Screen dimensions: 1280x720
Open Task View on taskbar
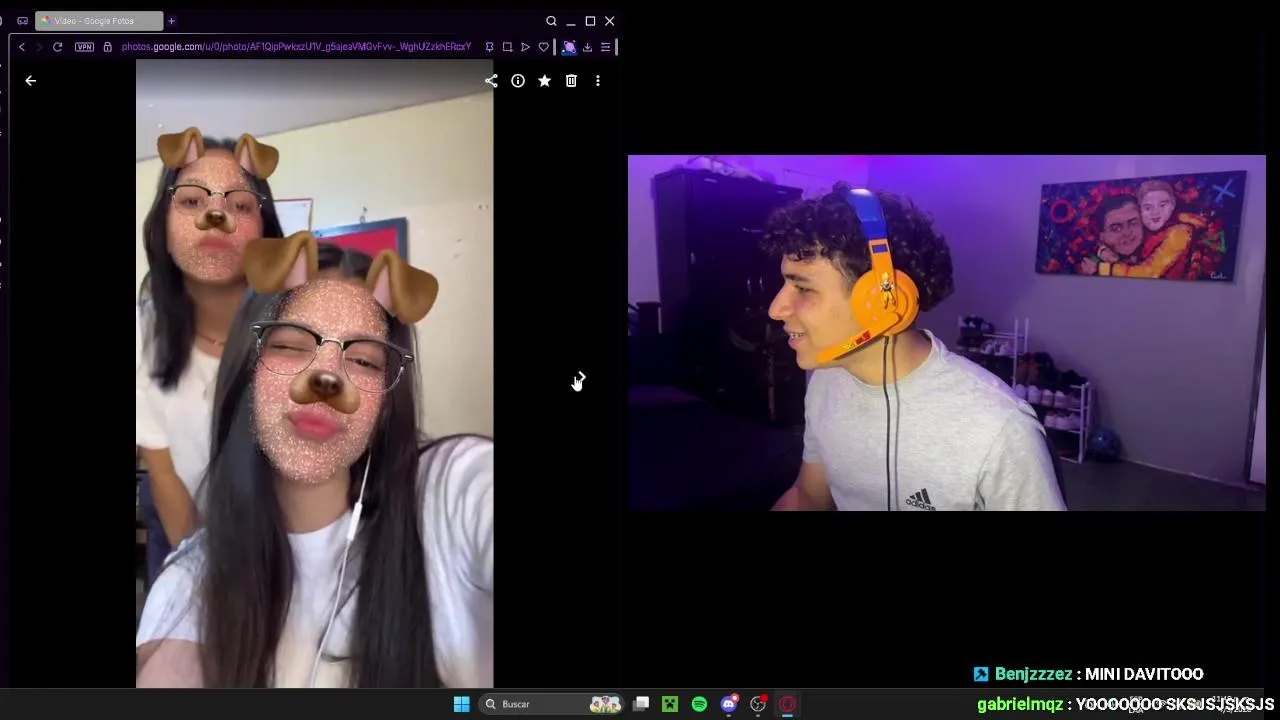point(641,704)
